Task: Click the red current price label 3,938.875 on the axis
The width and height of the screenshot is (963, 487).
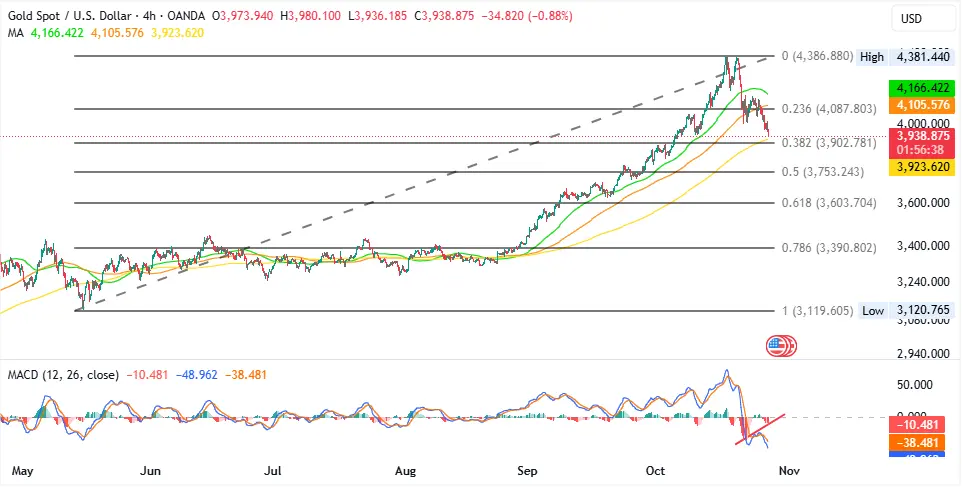Action: click(x=921, y=135)
